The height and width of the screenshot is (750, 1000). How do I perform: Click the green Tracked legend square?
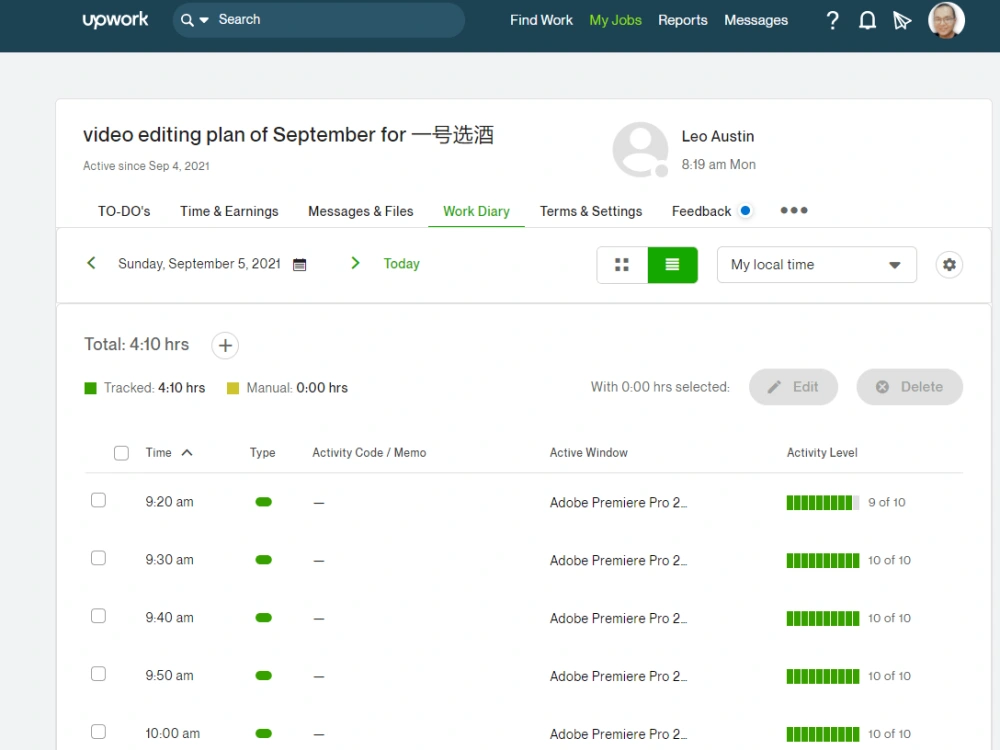[x=91, y=388]
